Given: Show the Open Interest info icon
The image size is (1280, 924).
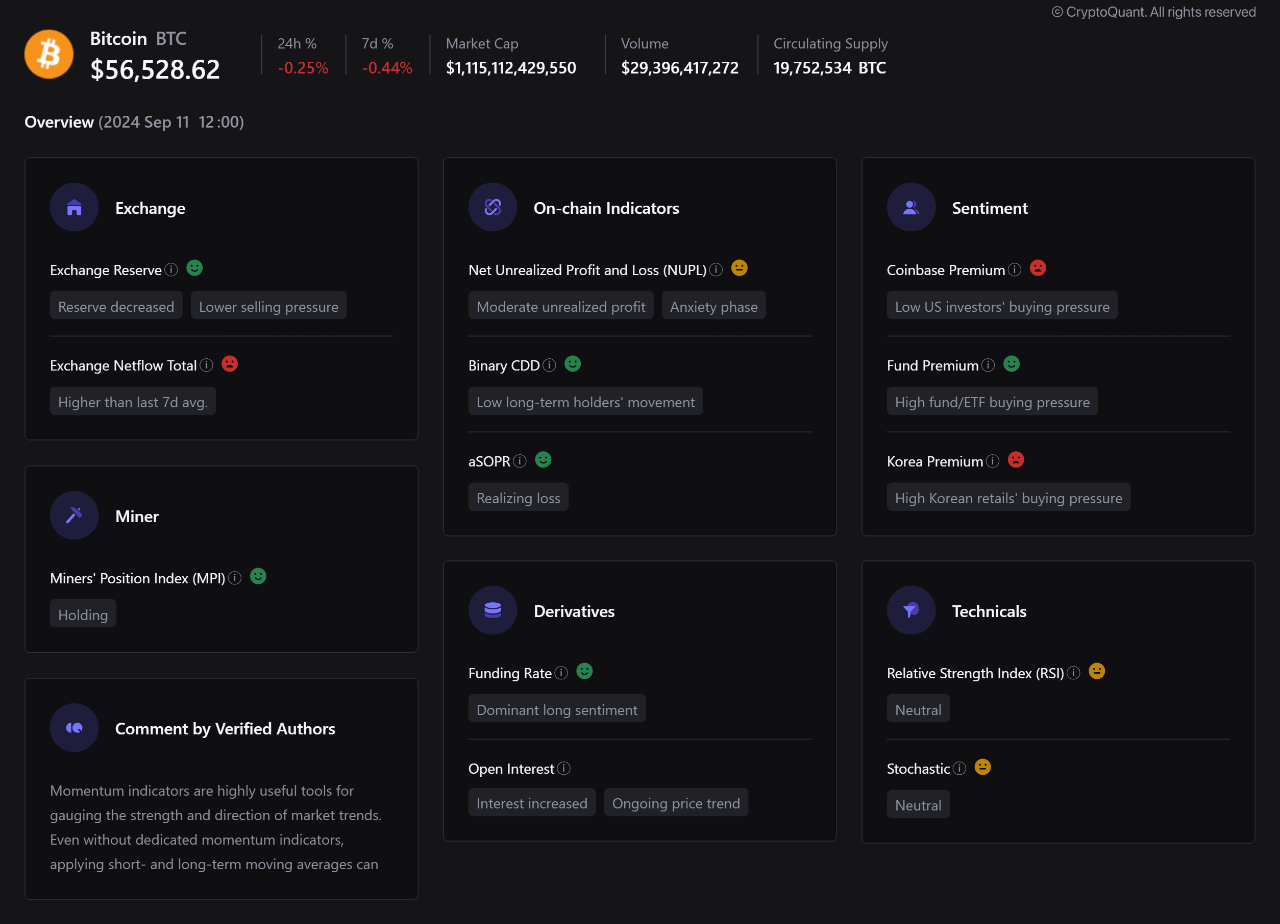Looking at the screenshot, I should [x=564, y=769].
